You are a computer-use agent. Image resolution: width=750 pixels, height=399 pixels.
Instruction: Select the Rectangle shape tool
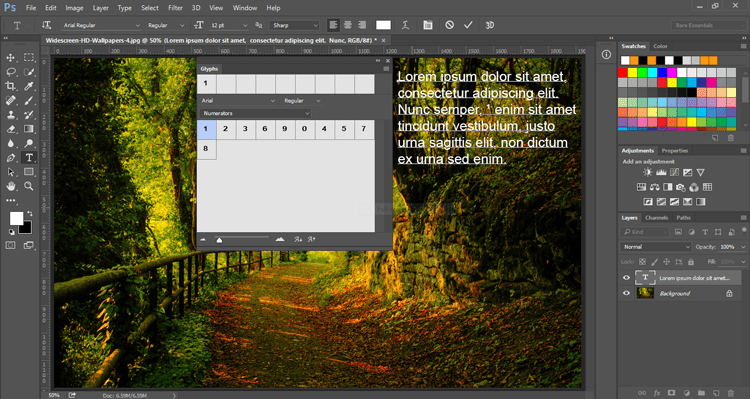click(x=29, y=172)
